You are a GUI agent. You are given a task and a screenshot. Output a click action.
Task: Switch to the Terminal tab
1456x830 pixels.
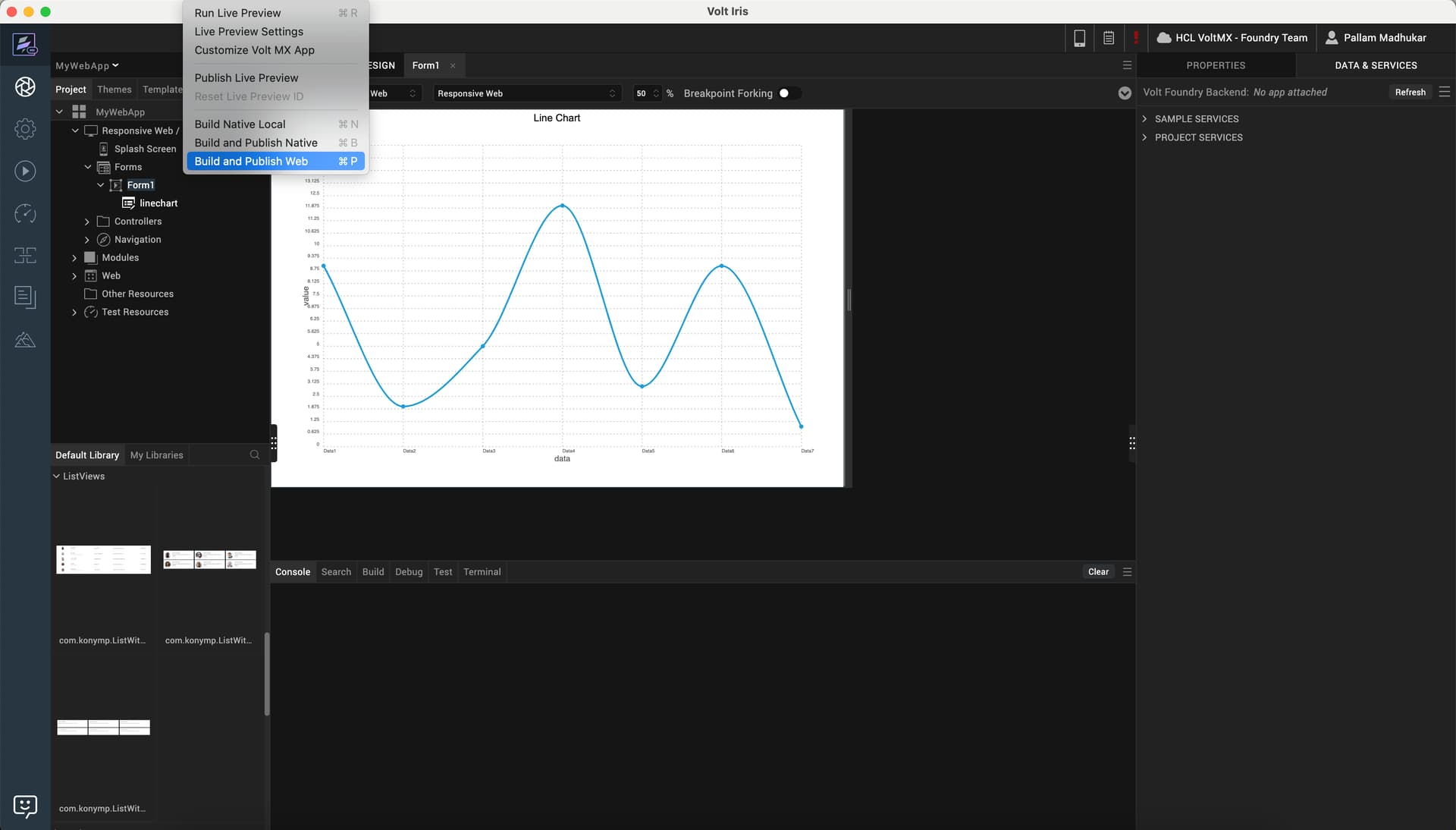(x=482, y=572)
